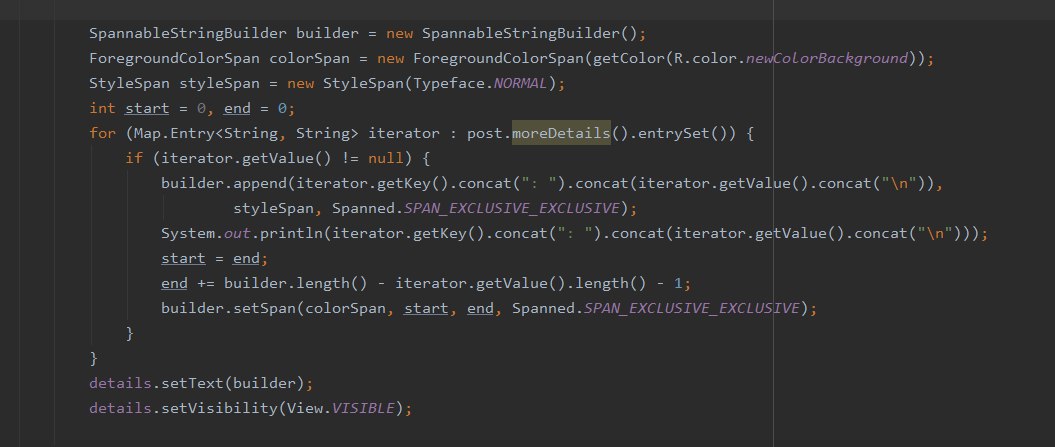Screen dimensions: 1055x447
Task: Click start in the 'start = end;' line
Action: click(x=183, y=258)
